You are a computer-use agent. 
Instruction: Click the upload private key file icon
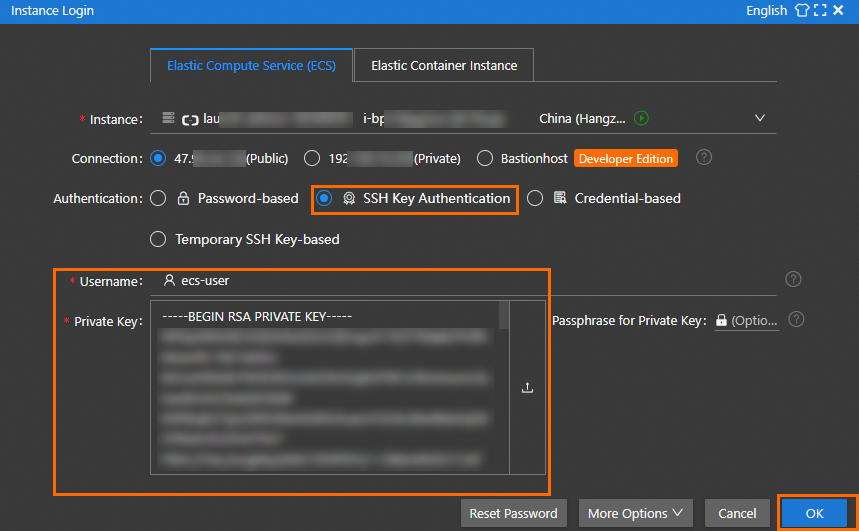528,388
